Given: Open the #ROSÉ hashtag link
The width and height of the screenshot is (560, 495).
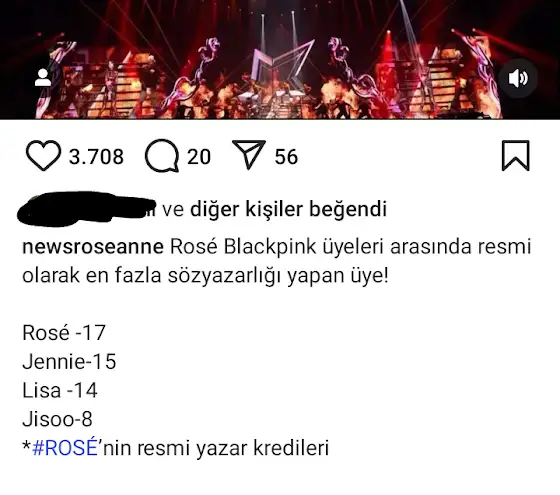Looking at the screenshot, I should tap(65, 447).
